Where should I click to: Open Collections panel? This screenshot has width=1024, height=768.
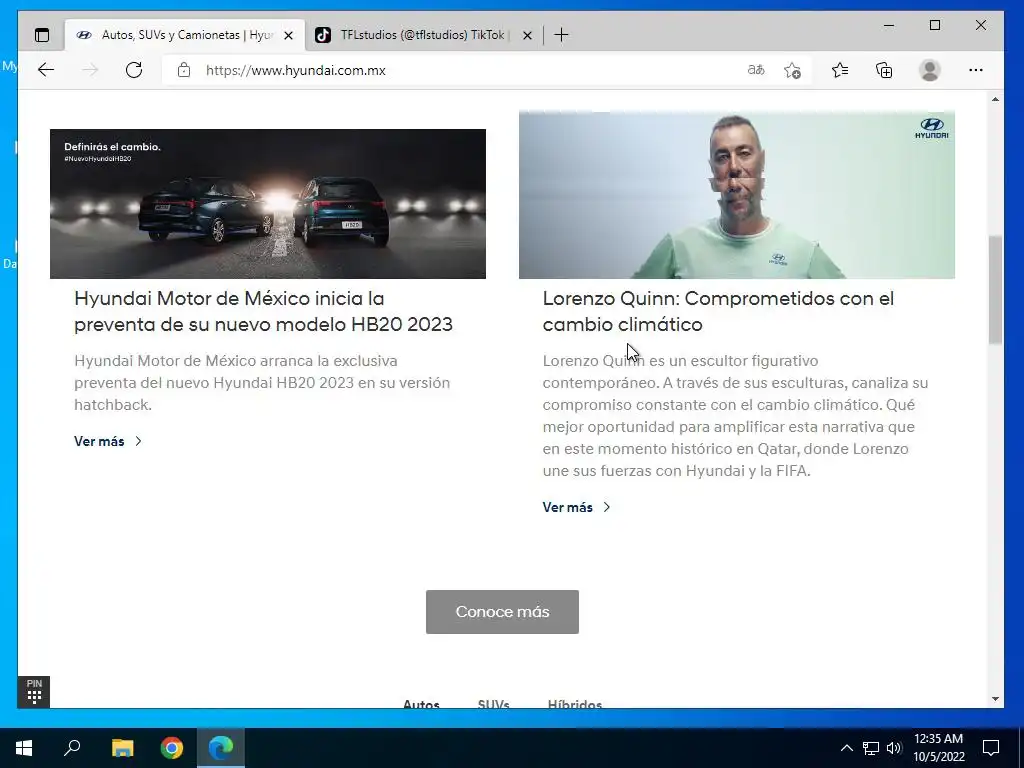click(884, 70)
